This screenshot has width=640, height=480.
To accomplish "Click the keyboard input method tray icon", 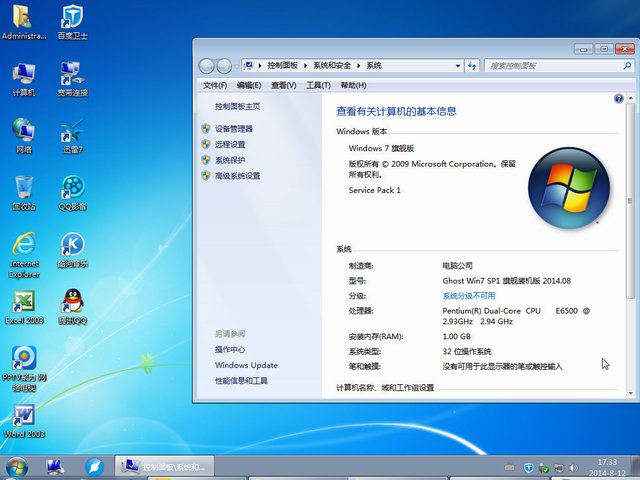I will pos(509,467).
